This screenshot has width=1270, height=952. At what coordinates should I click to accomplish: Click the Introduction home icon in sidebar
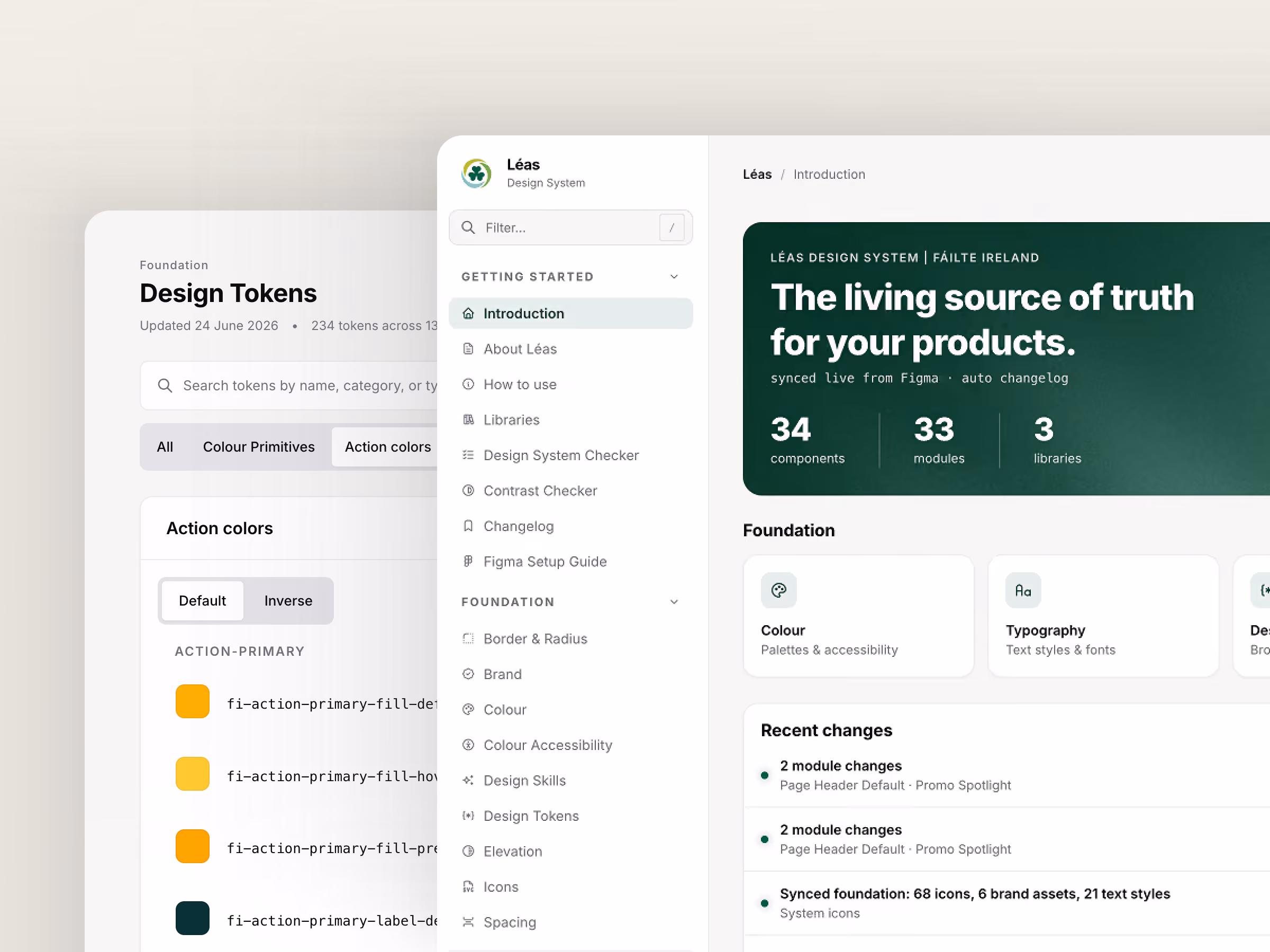click(x=468, y=313)
